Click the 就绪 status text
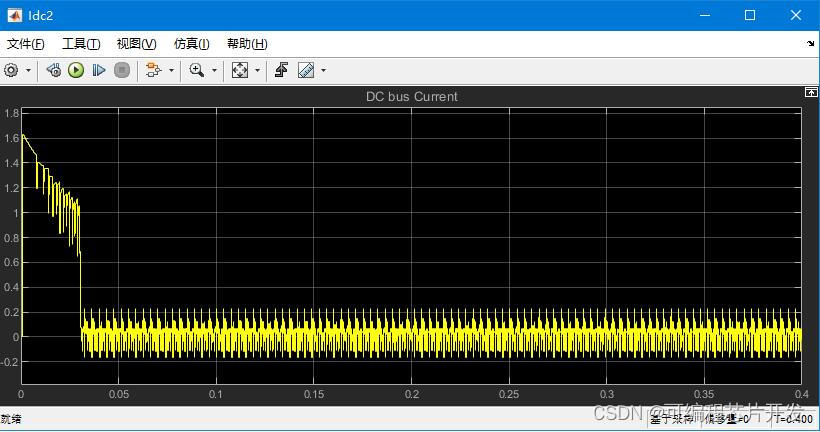820x432 pixels. tap(11, 419)
